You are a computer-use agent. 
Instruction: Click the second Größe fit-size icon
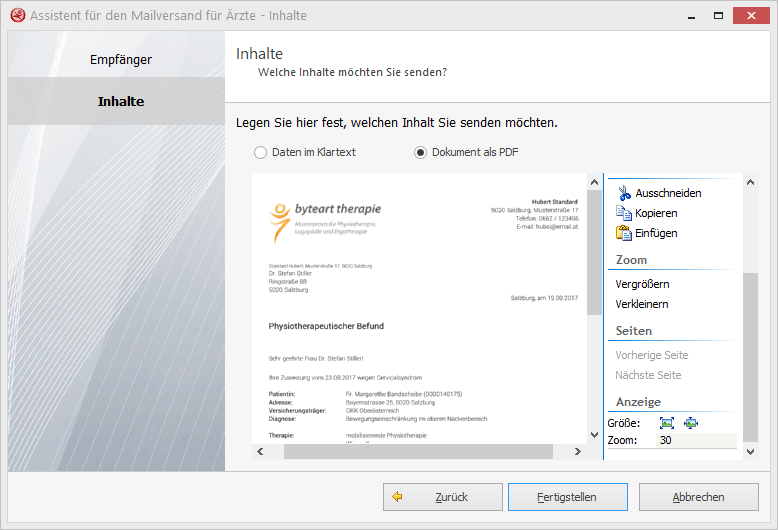pyautogui.click(x=690, y=423)
